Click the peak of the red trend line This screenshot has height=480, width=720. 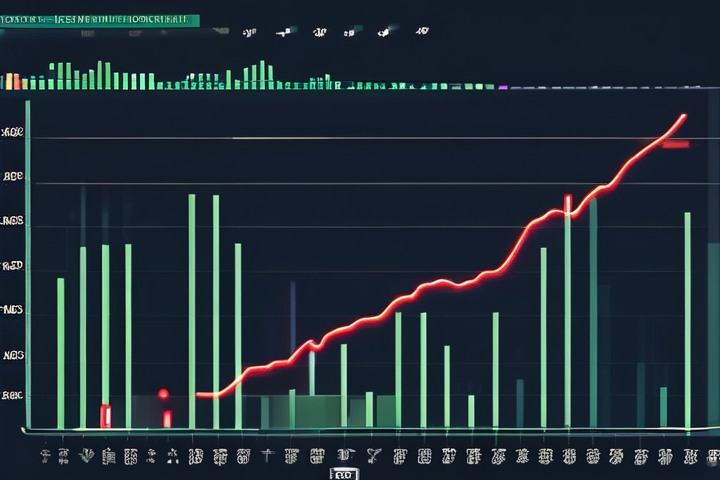(x=684, y=116)
